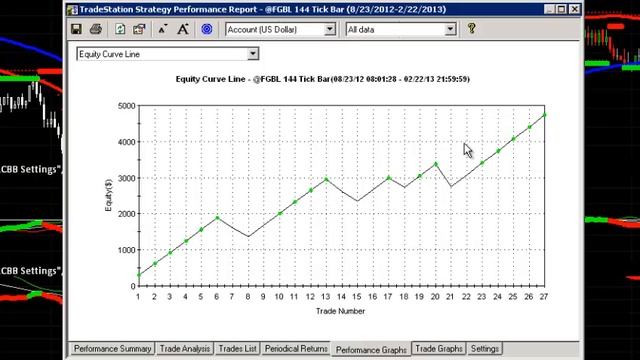Click the TradeStation report title bar icon
The image size is (640, 360).
[x=72, y=9]
